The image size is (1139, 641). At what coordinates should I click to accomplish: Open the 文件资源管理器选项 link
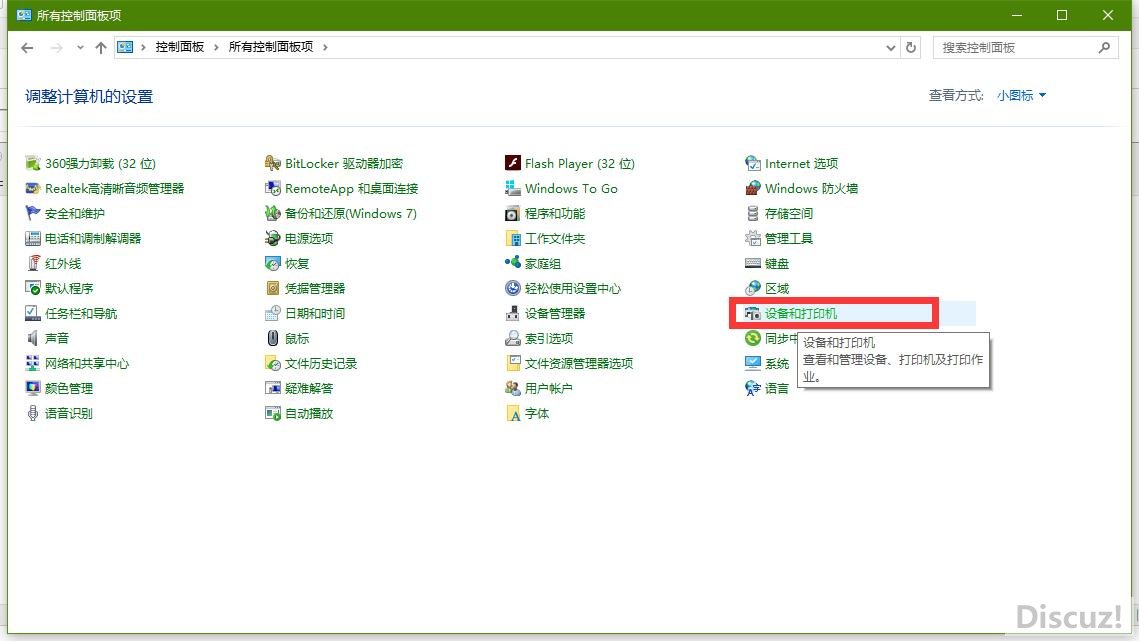pyautogui.click(x=579, y=363)
